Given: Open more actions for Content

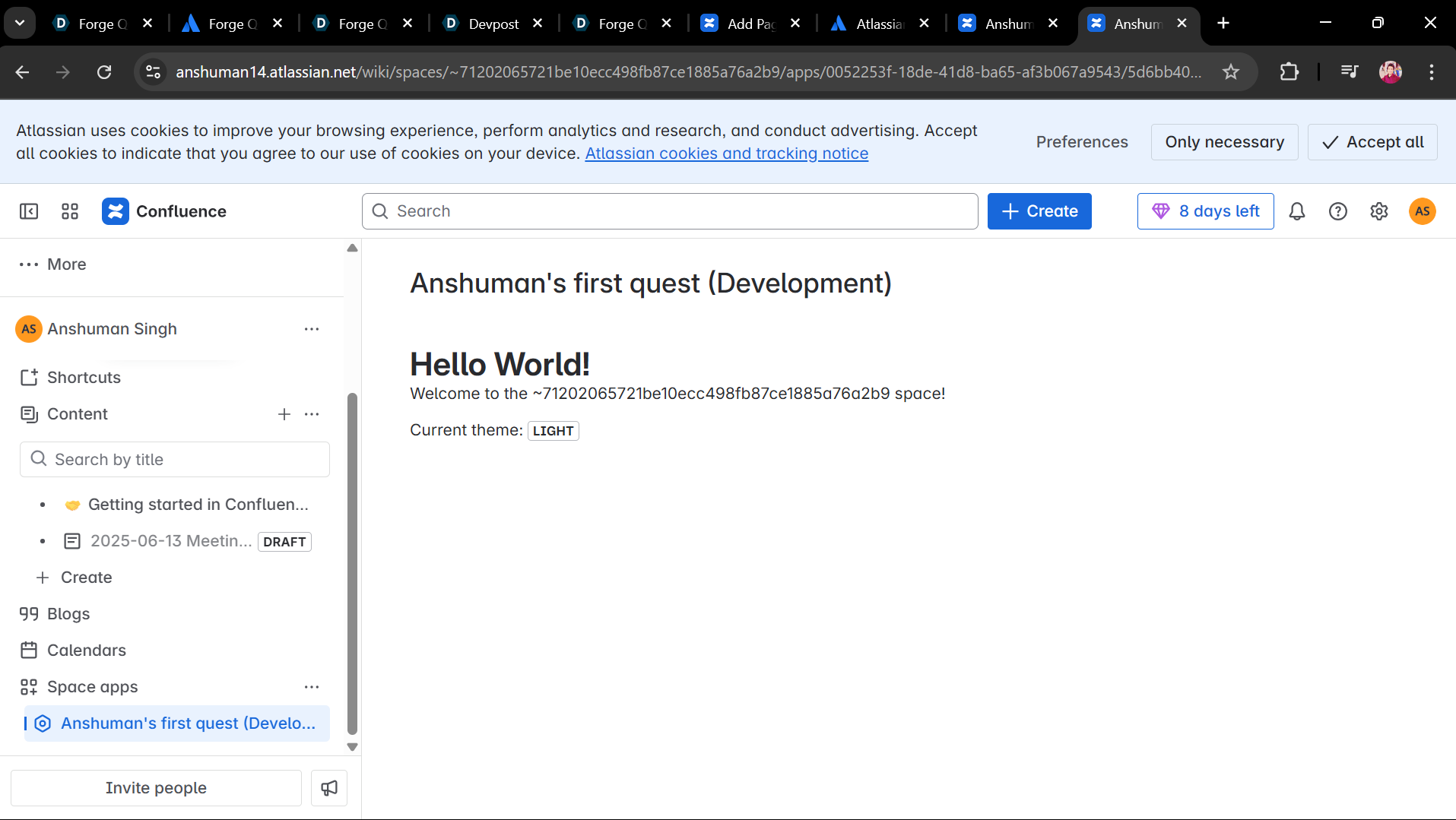Looking at the screenshot, I should [x=312, y=414].
